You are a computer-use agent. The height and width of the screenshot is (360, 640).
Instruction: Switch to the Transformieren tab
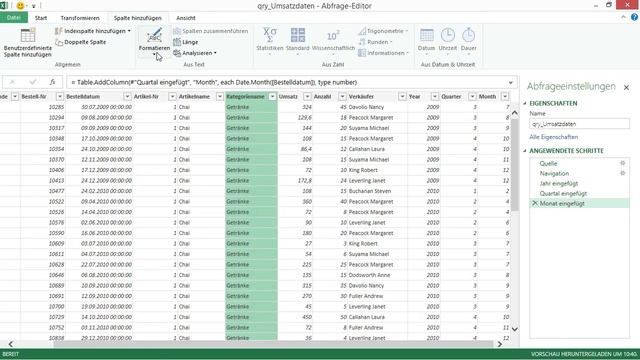(80, 18)
